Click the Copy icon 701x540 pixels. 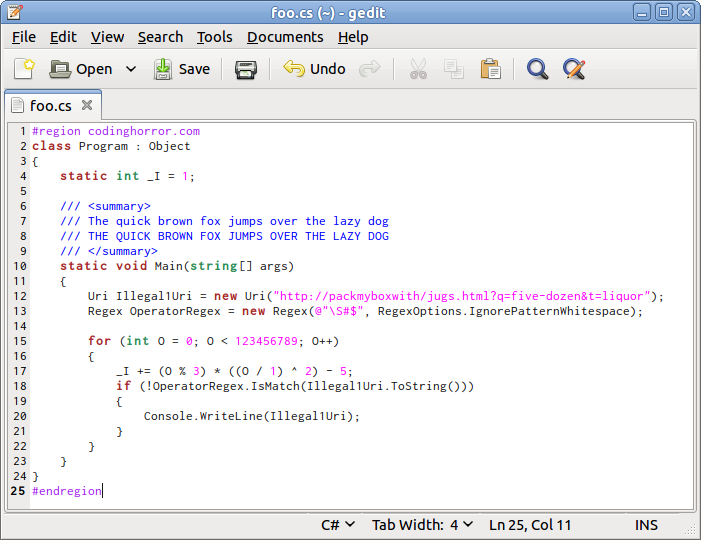pos(454,69)
